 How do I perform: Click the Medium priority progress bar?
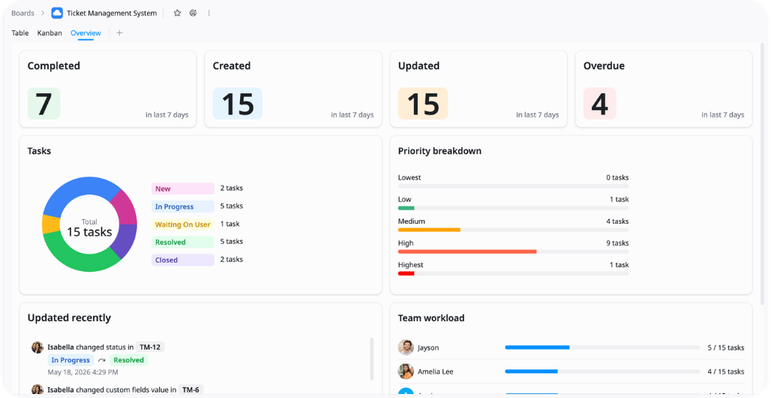(513, 230)
